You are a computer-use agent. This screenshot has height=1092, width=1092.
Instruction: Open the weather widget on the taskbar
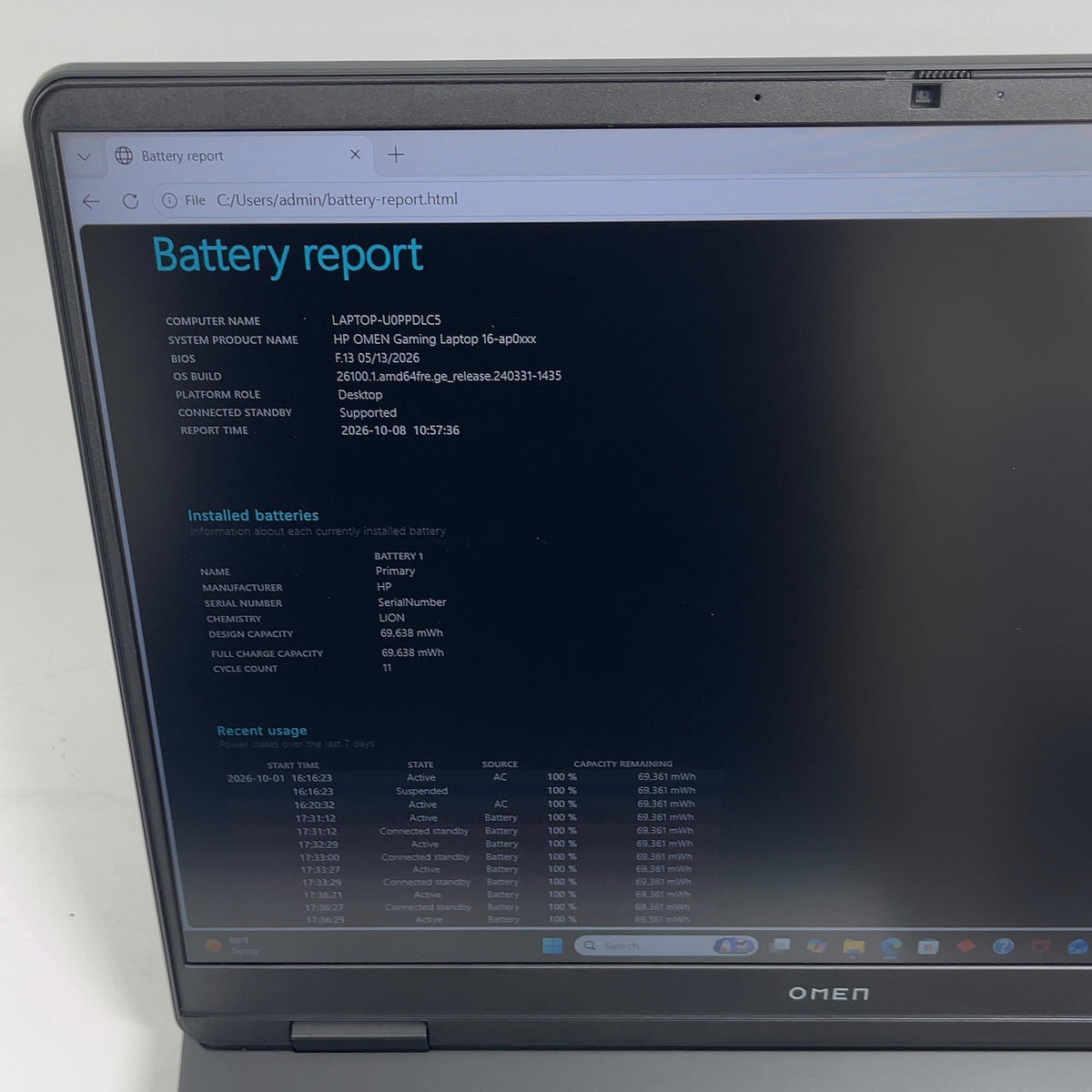[x=232, y=945]
